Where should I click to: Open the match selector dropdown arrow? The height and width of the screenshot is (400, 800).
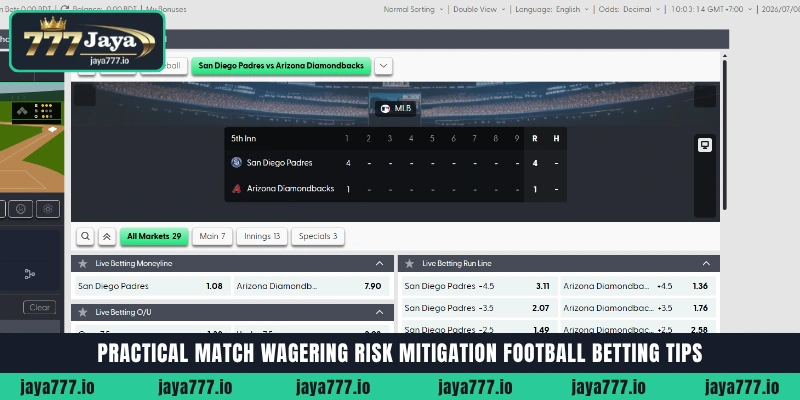(384, 66)
